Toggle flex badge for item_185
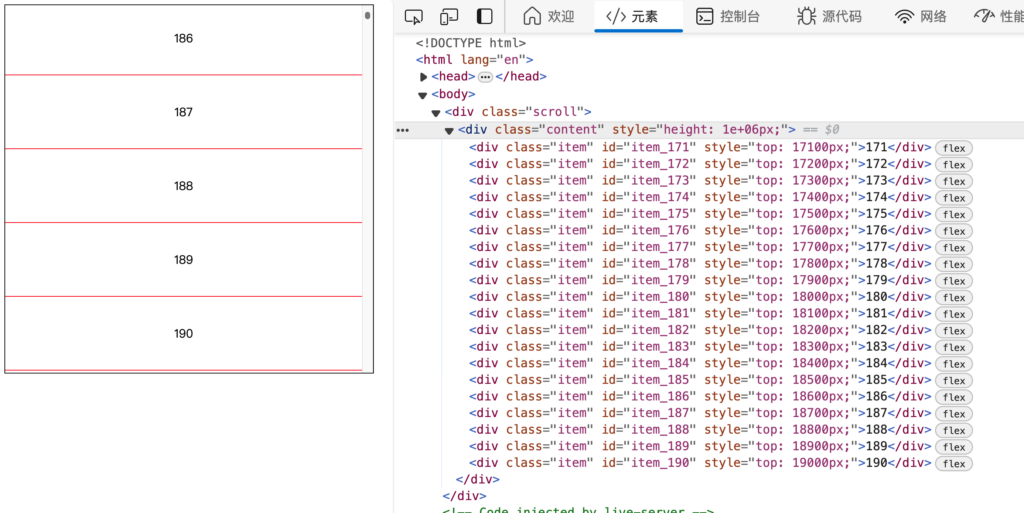The image size is (1024, 513). click(953, 381)
